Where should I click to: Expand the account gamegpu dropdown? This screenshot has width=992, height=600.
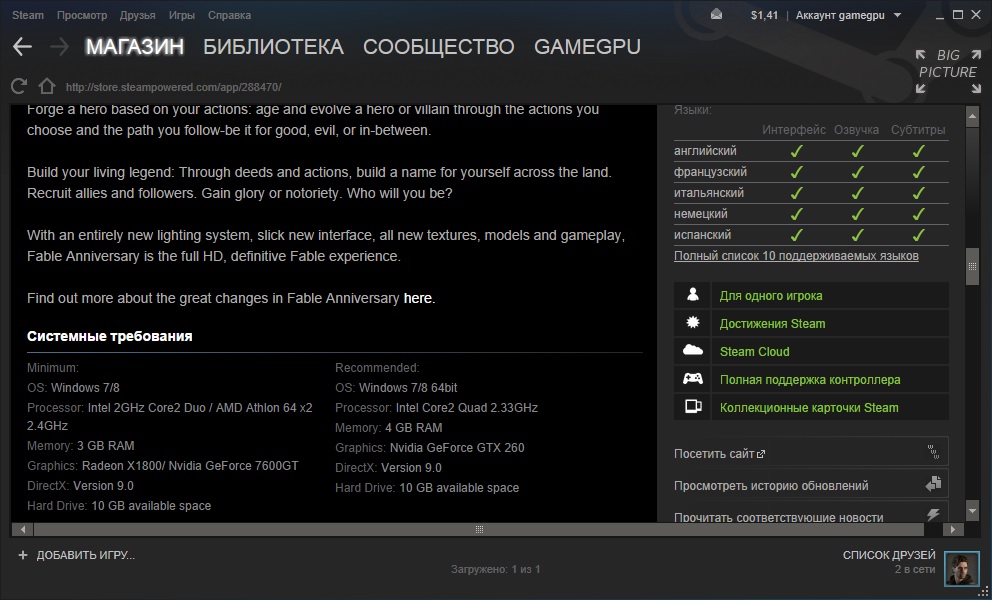coord(848,15)
